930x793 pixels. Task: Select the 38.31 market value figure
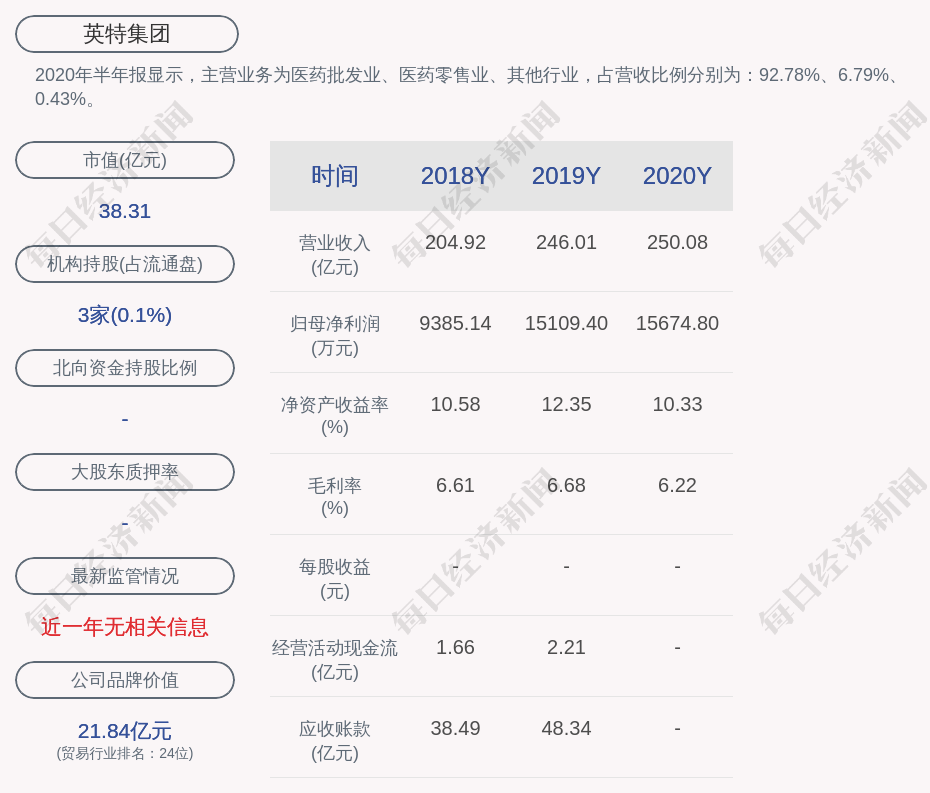coord(125,211)
